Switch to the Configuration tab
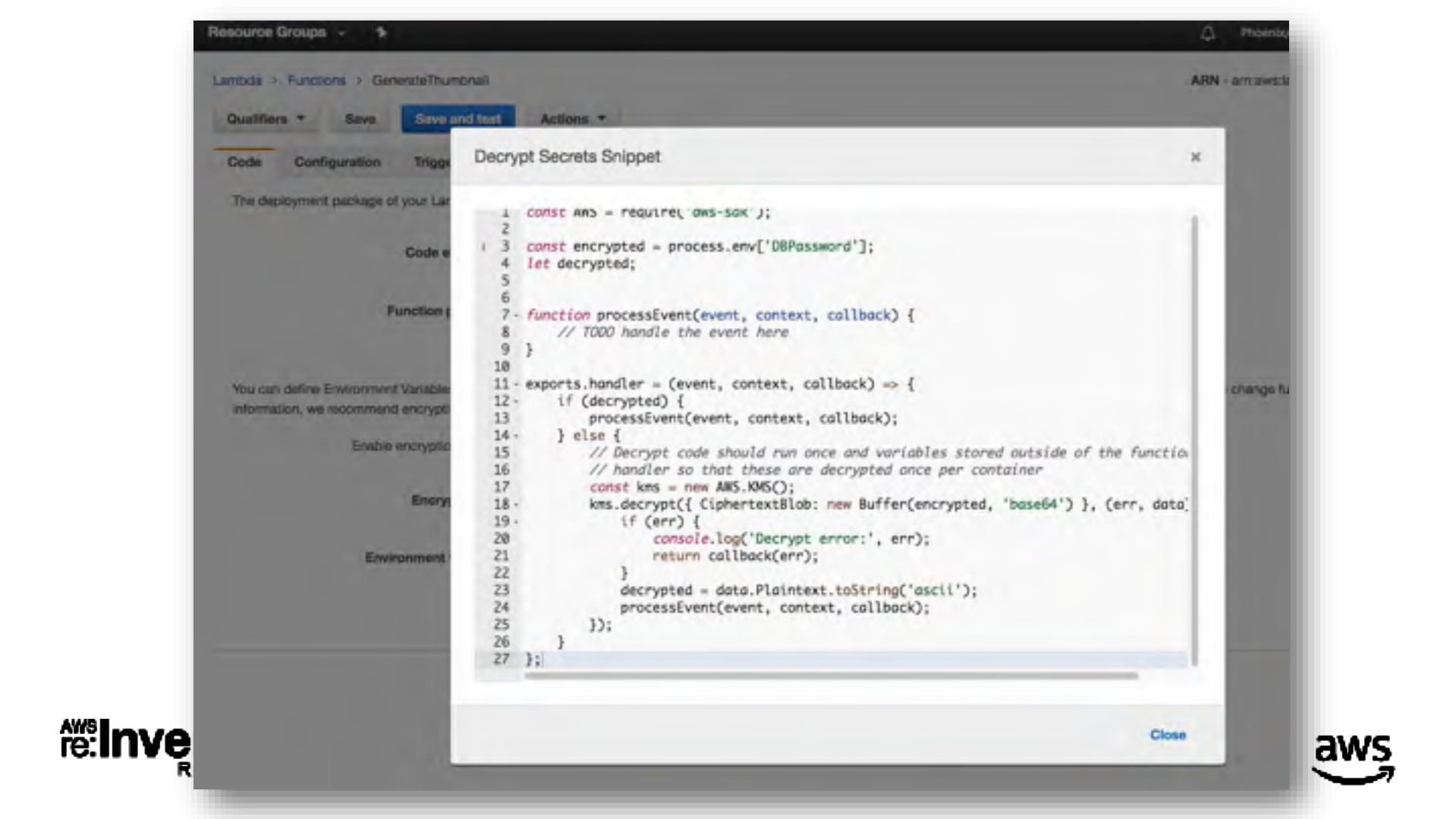Screen dimensions: 1456x819 [337, 162]
